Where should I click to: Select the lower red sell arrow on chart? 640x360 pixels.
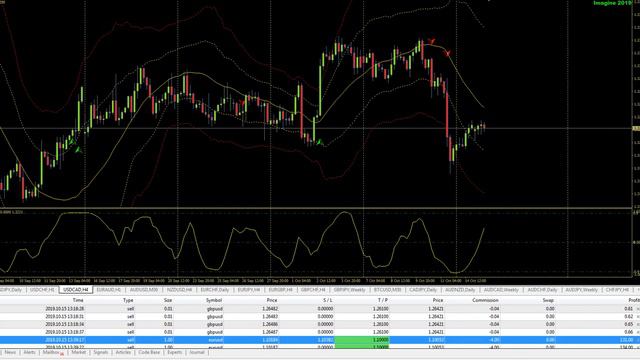click(x=447, y=53)
